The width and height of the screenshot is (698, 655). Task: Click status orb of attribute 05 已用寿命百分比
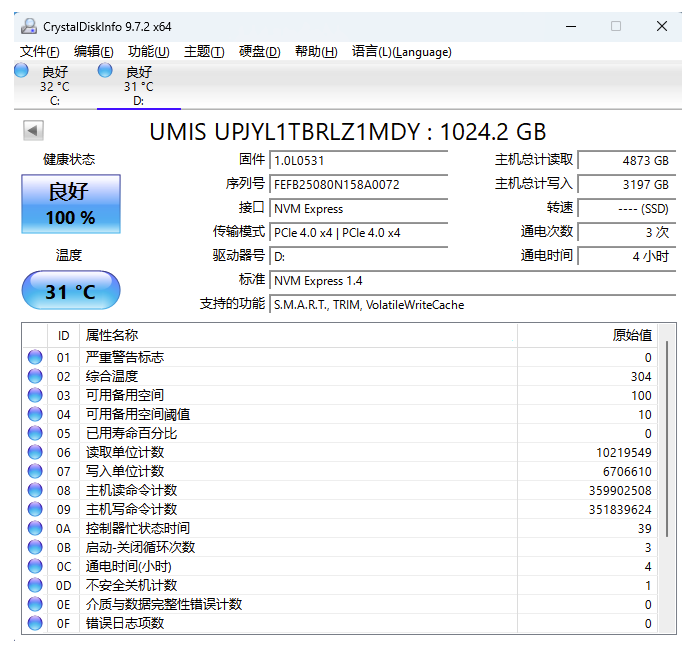click(35, 433)
